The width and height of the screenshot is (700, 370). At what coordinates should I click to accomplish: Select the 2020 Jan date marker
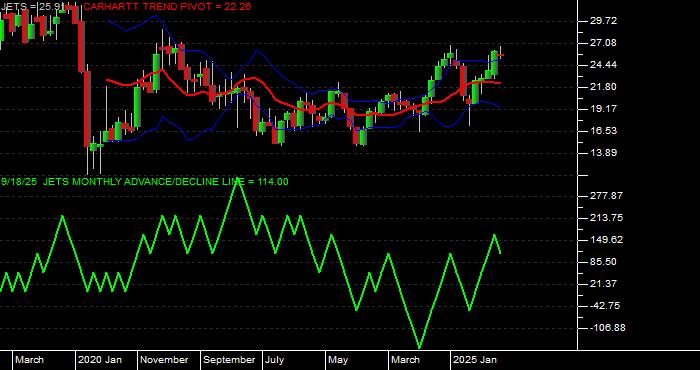[x=100, y=360]
